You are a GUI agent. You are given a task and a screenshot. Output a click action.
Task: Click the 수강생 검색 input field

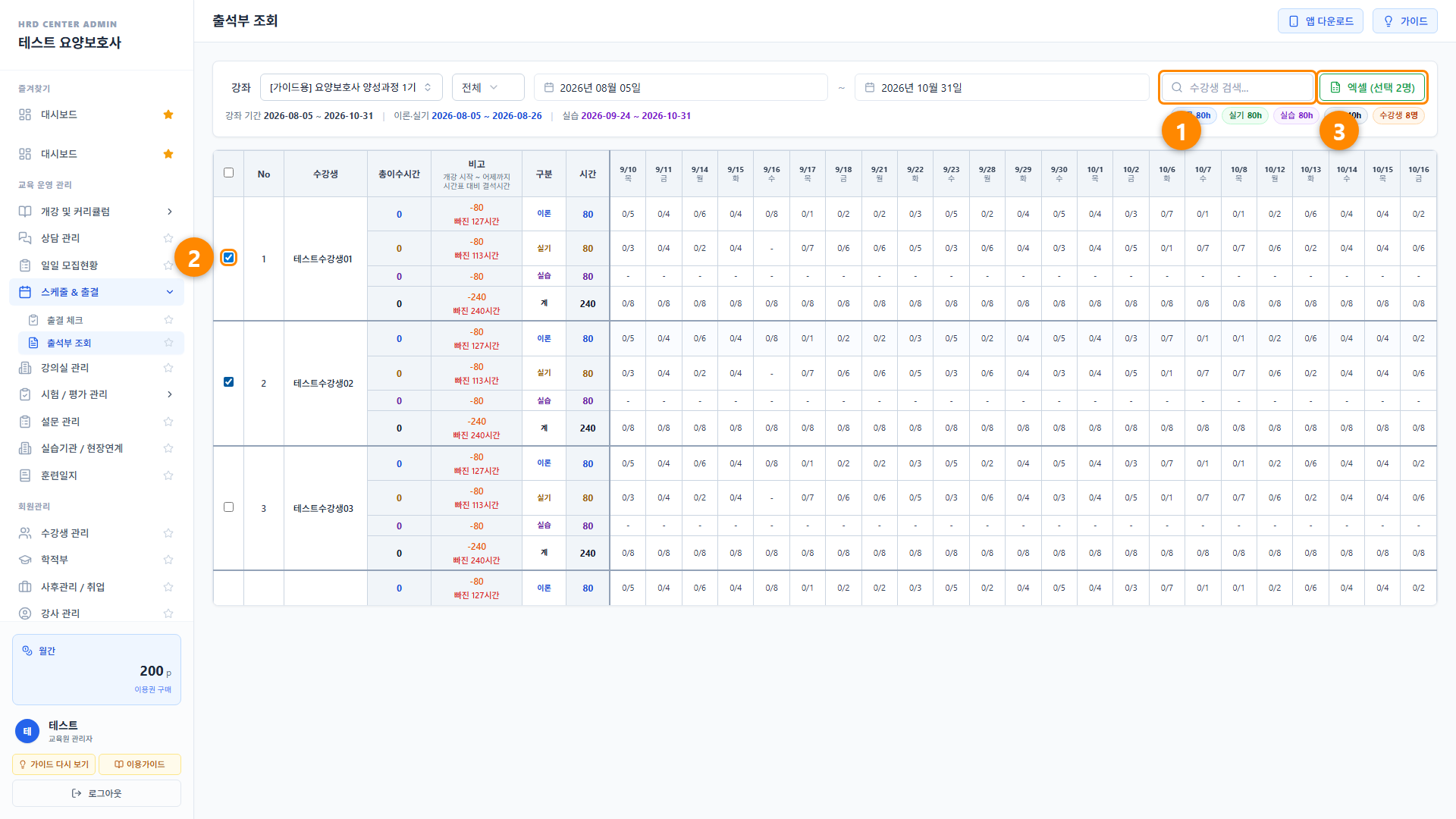[1238, 87]
